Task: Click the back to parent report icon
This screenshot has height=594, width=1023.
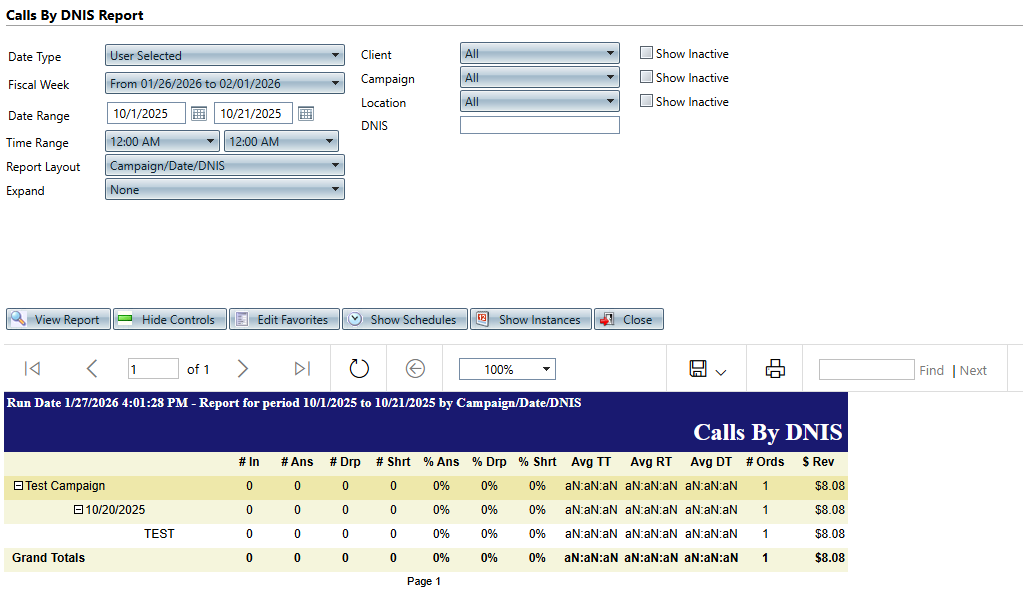Action: tap(416, 369)
